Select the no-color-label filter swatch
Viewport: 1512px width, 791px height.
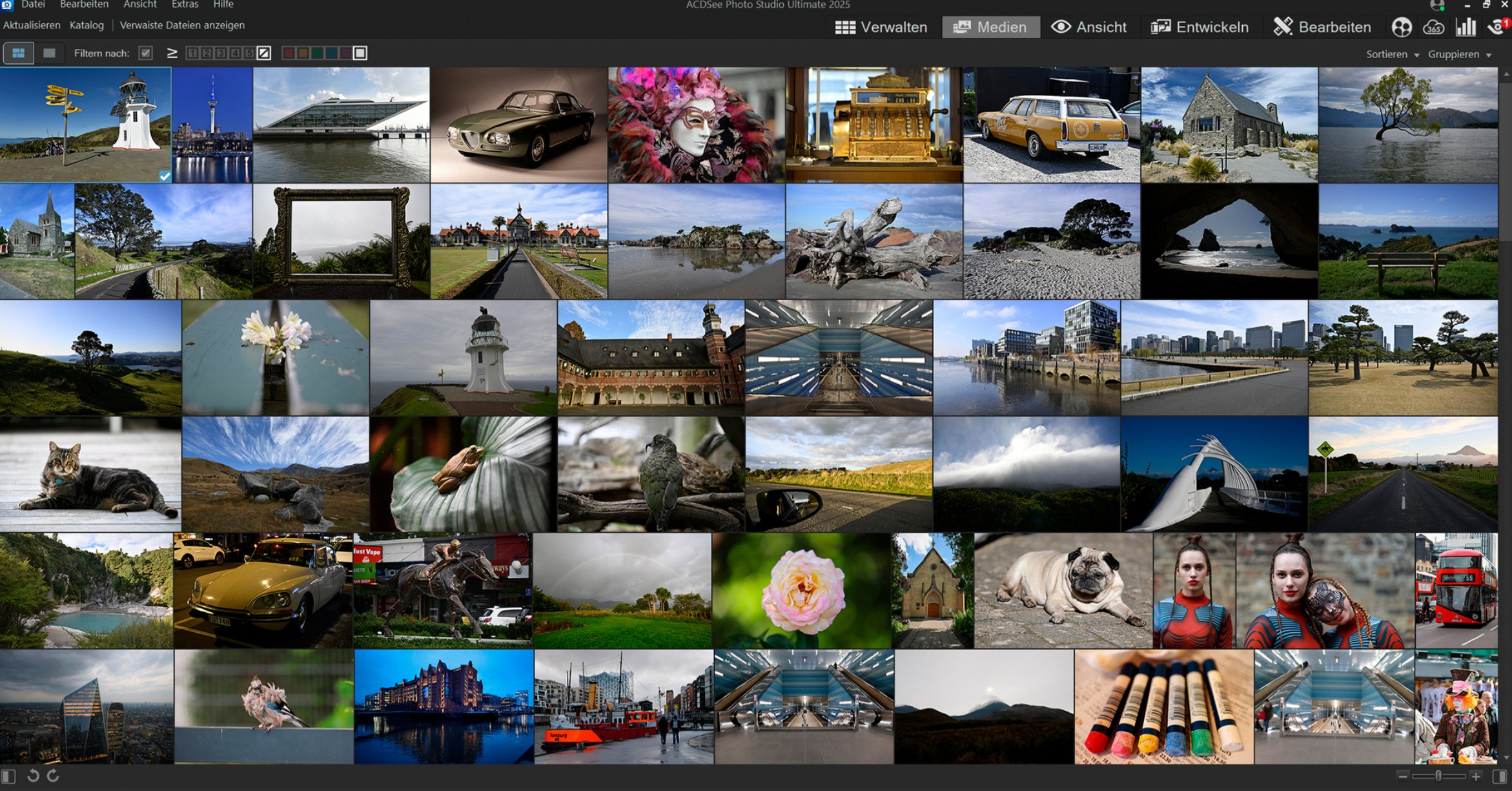pyautogui.click(x=360, y=53)
